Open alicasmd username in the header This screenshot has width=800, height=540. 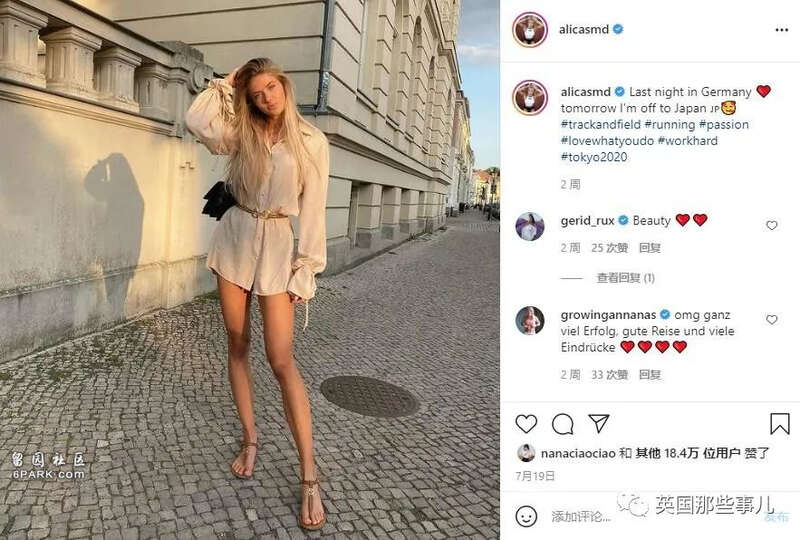coord(584,30)
